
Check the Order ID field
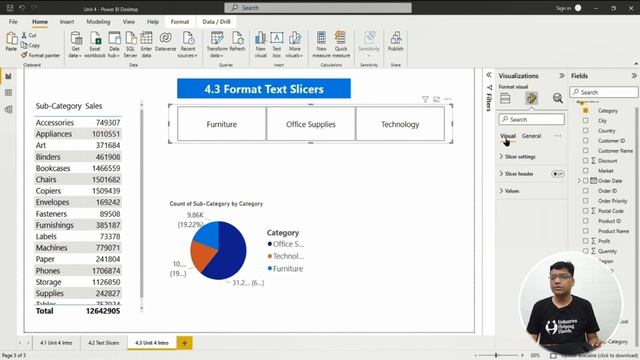click(586, 191)
